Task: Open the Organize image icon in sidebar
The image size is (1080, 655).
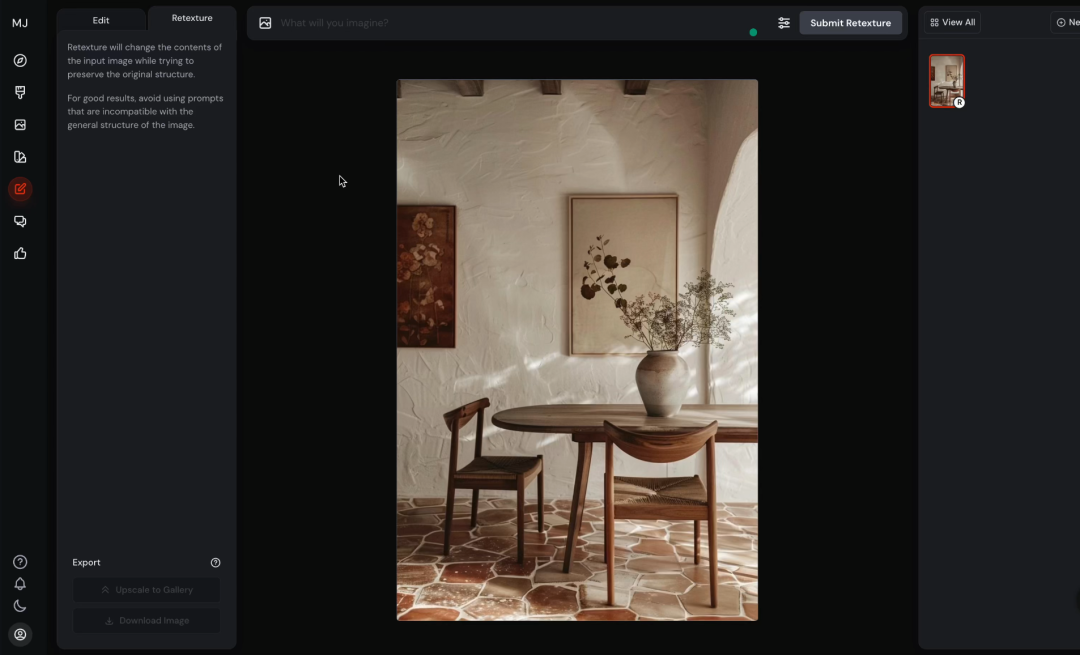Action: (x=20, y=125)
